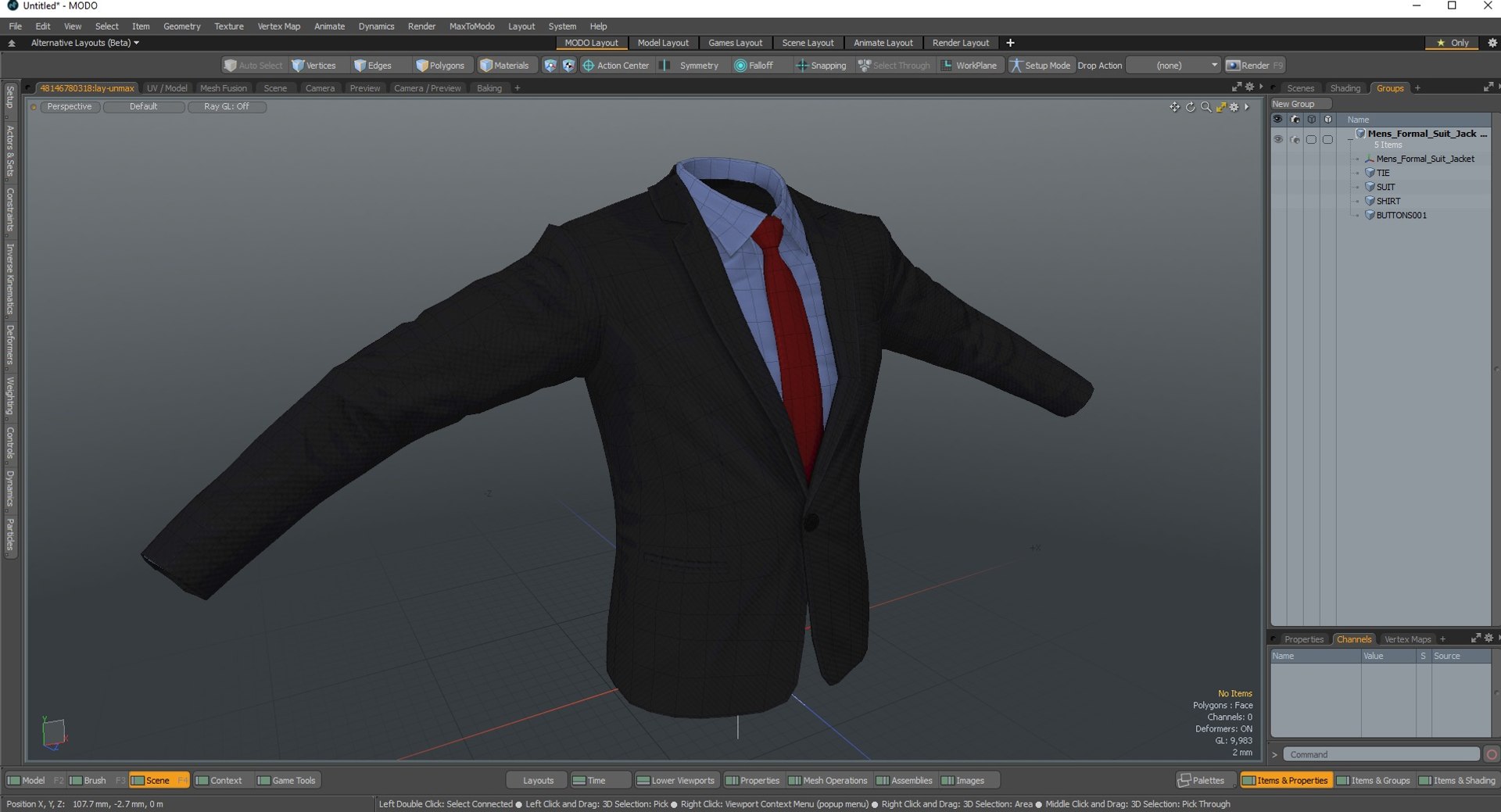Viewport: 1501px width, 812px height.
Task: Switch to Model Layout tab
Action: (663, 43)
